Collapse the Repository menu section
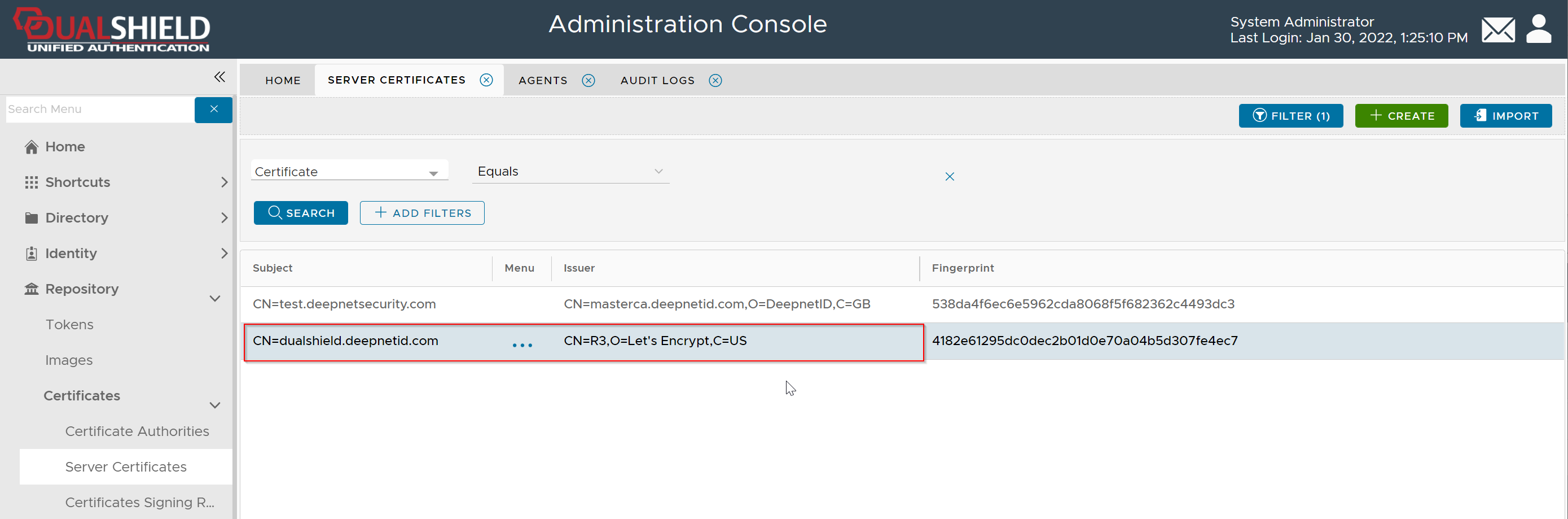The height and width of the screenshot is (519, 1568). [215, 299]
